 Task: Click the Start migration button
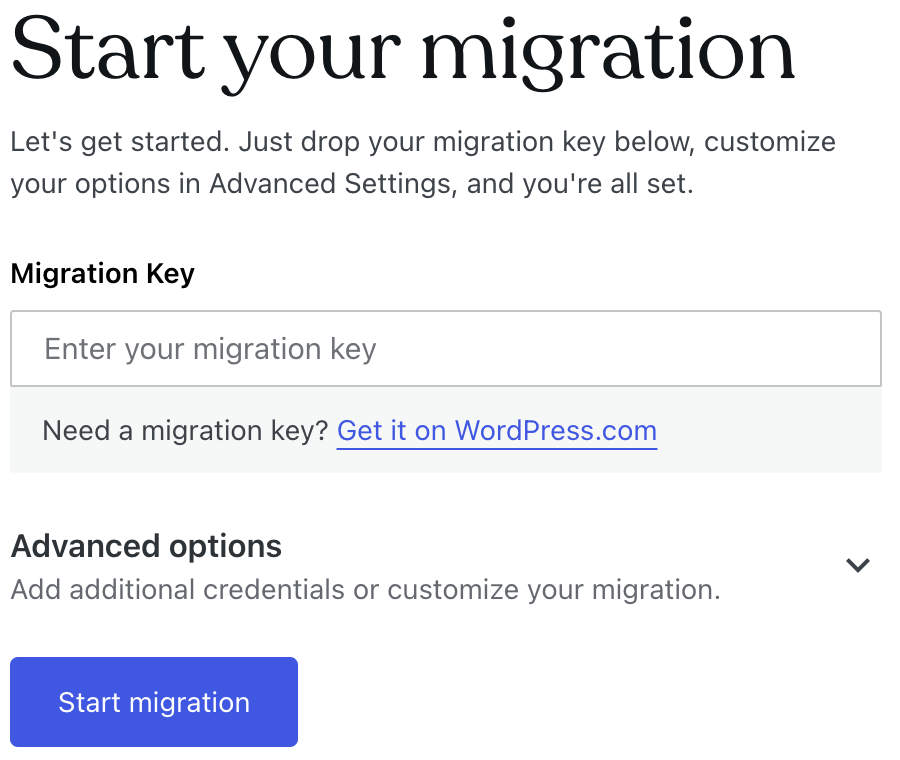click(x=154, y=702)
